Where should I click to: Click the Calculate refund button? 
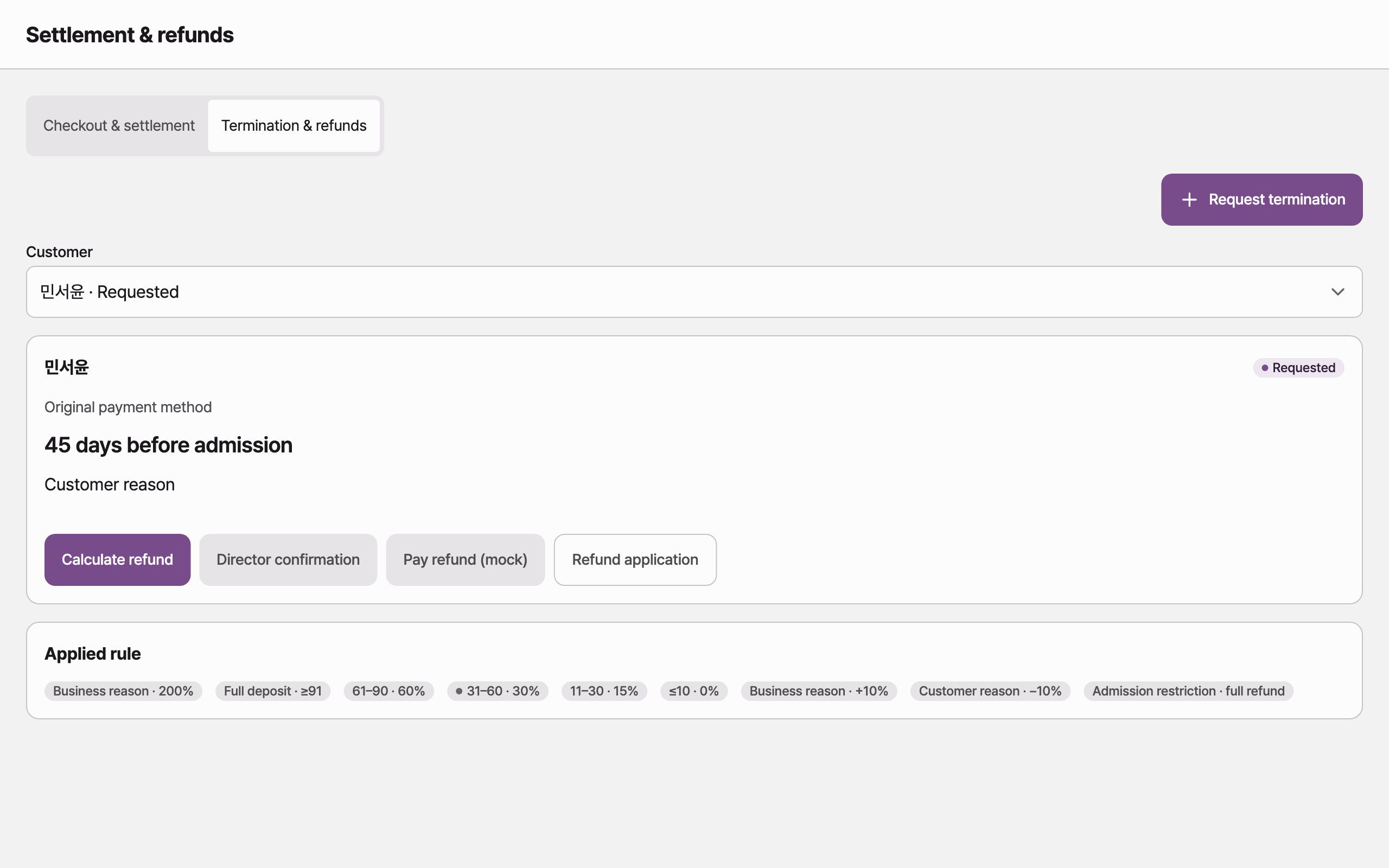pyautogui.click(x=117, y=560)
